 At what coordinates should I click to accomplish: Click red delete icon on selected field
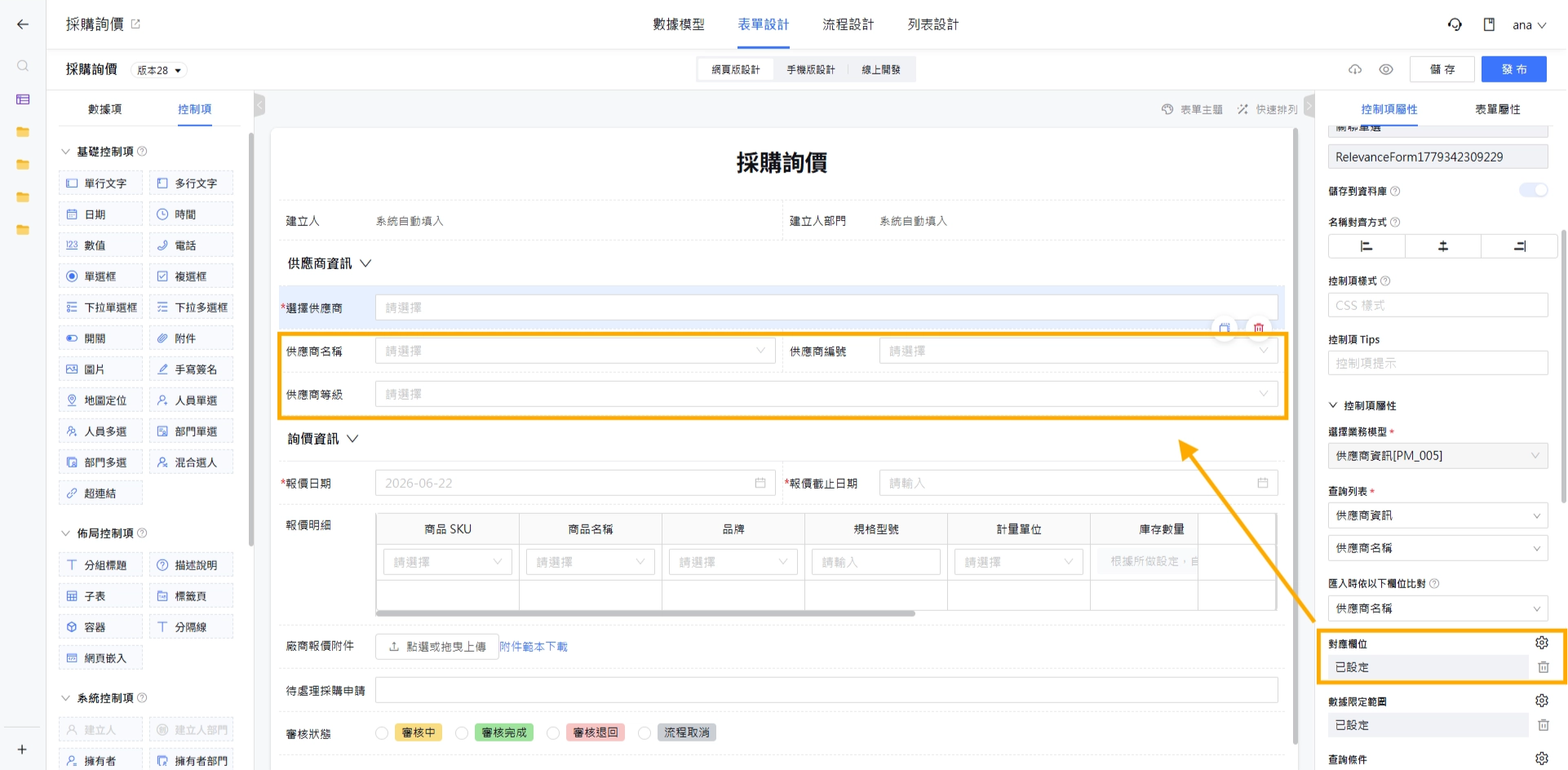[x=1259, y=328]
